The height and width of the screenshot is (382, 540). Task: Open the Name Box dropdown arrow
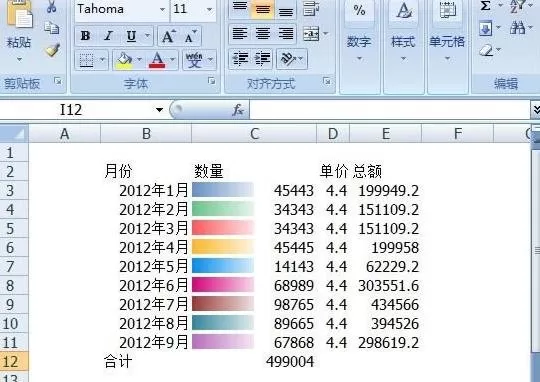pos(159,110)
